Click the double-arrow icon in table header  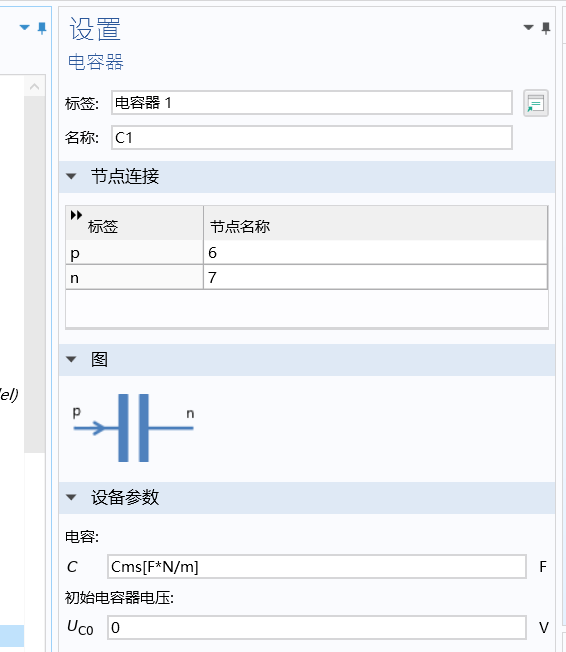76,215
